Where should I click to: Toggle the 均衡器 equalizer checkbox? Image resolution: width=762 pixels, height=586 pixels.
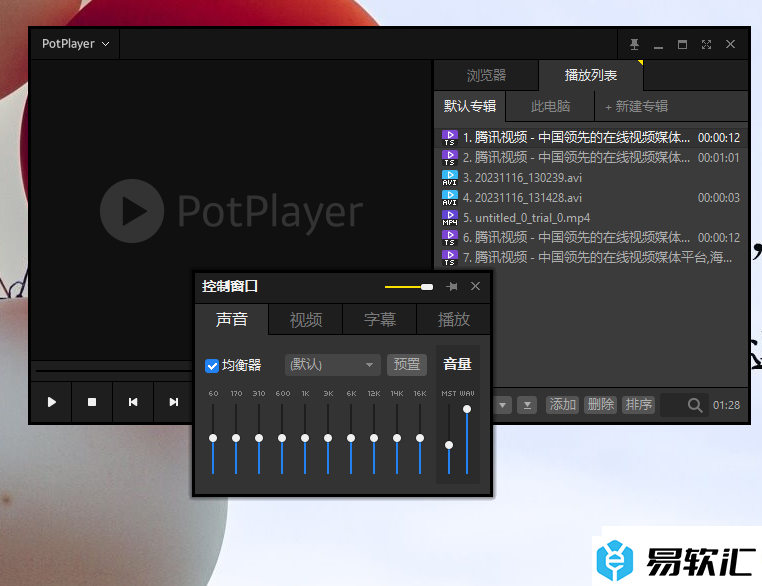point(212,365)
